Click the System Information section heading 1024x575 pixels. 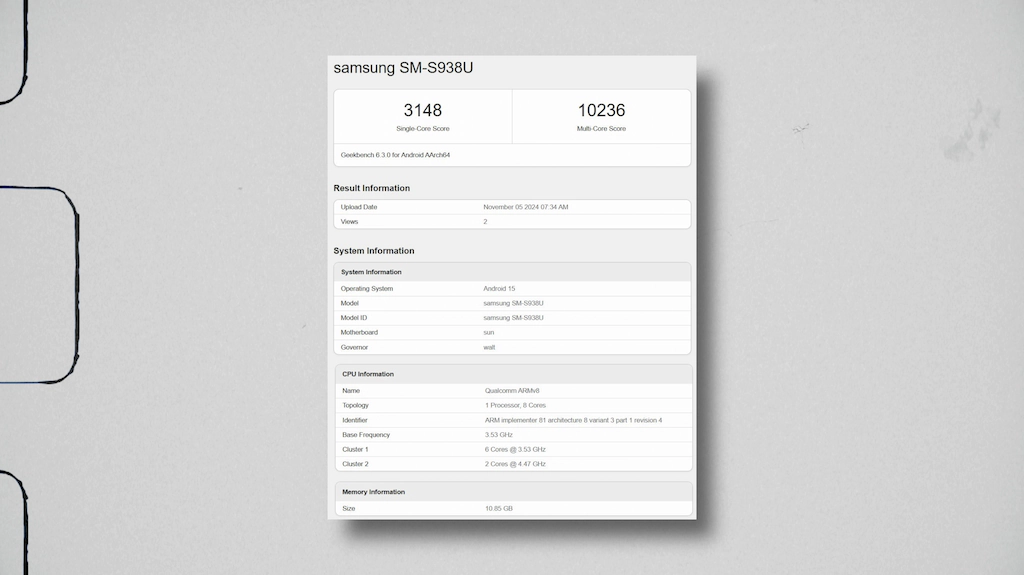point(374,251)
